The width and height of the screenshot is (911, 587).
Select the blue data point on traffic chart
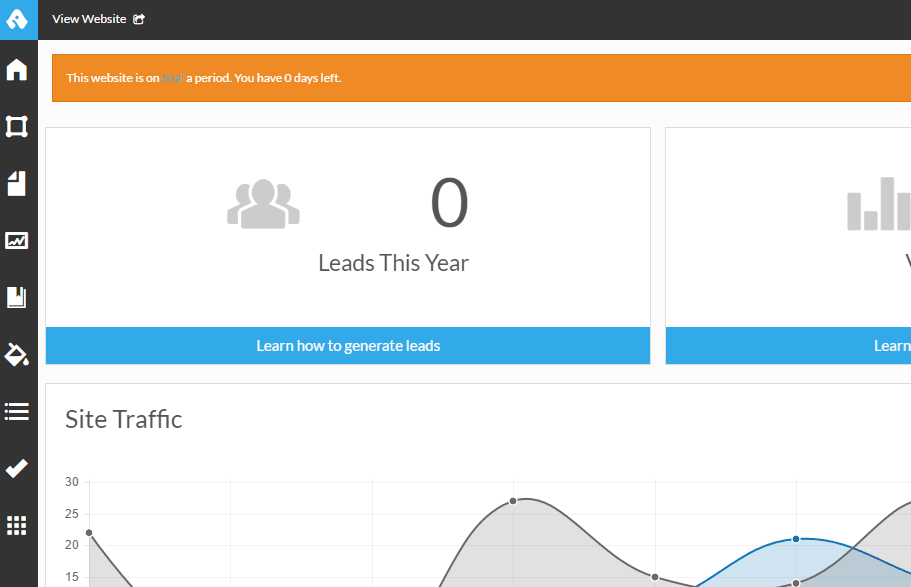(796, 539)
